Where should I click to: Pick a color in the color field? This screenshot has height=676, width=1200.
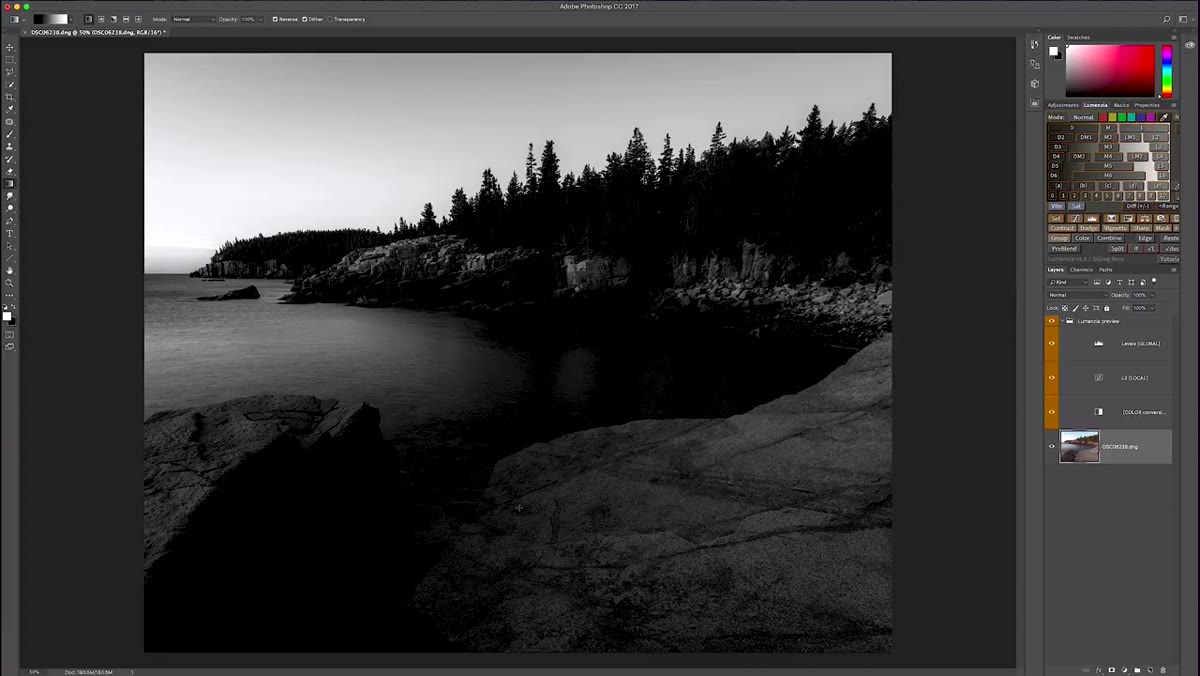[x=1110, y=70]
